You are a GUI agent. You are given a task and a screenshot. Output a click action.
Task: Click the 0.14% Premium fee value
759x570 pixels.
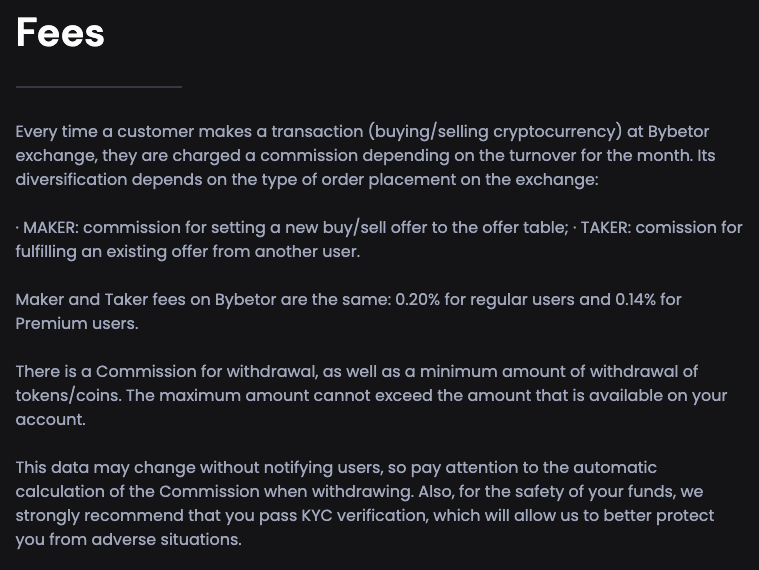click(635, 300)
